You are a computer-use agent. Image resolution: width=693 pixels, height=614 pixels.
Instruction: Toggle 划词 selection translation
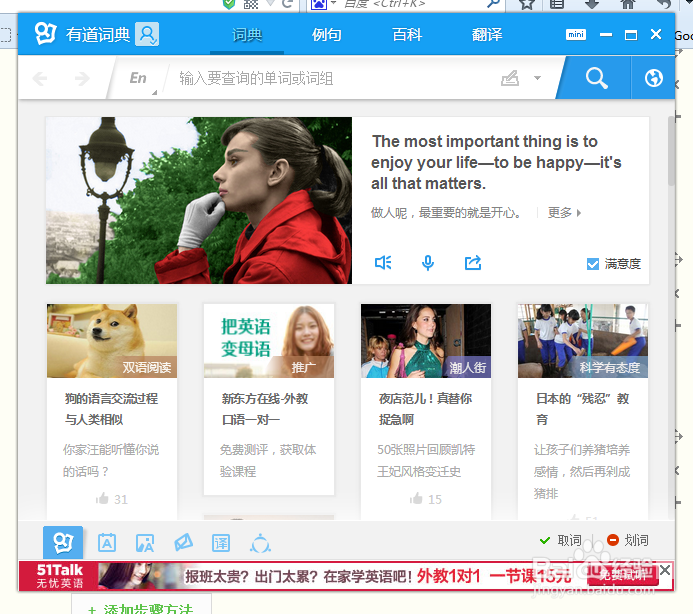(628, 540)
